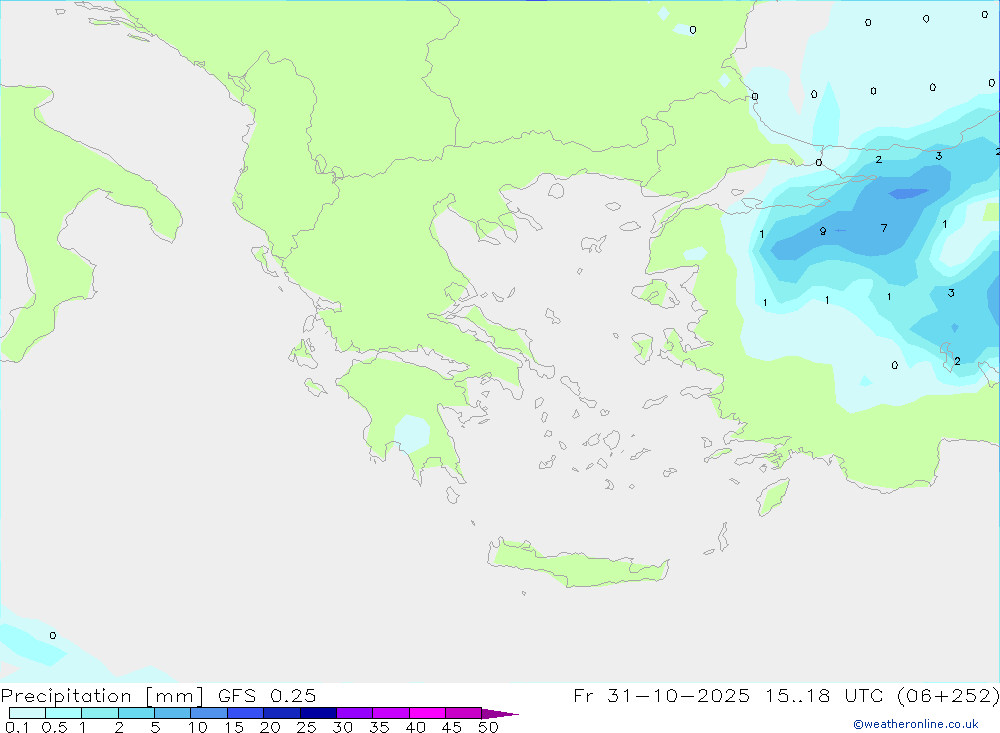The height and width of the screenshot is (733, 1000).
Task: Click the 'Precipitation [mm]' title text
Action: coord(102,696)
